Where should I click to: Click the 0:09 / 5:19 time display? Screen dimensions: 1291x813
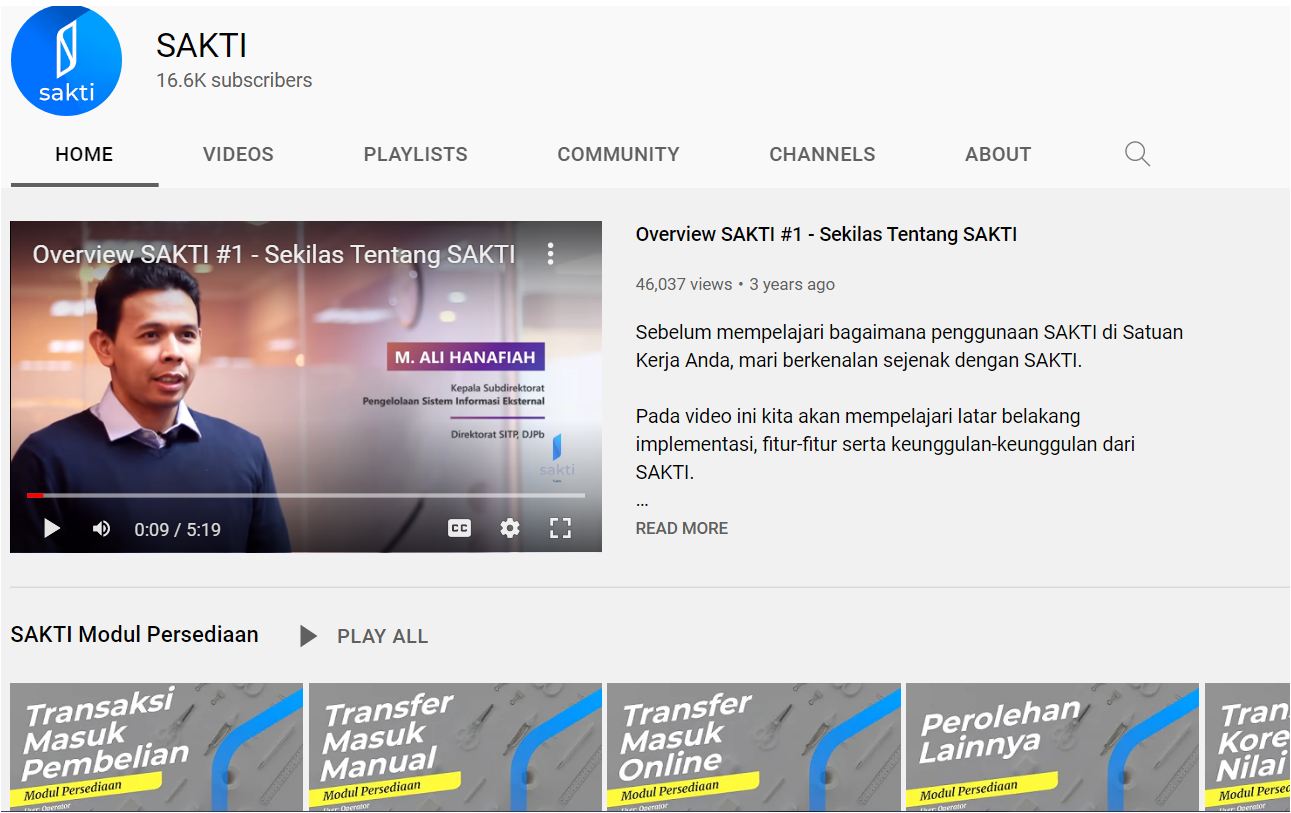(x=177, y=529)
